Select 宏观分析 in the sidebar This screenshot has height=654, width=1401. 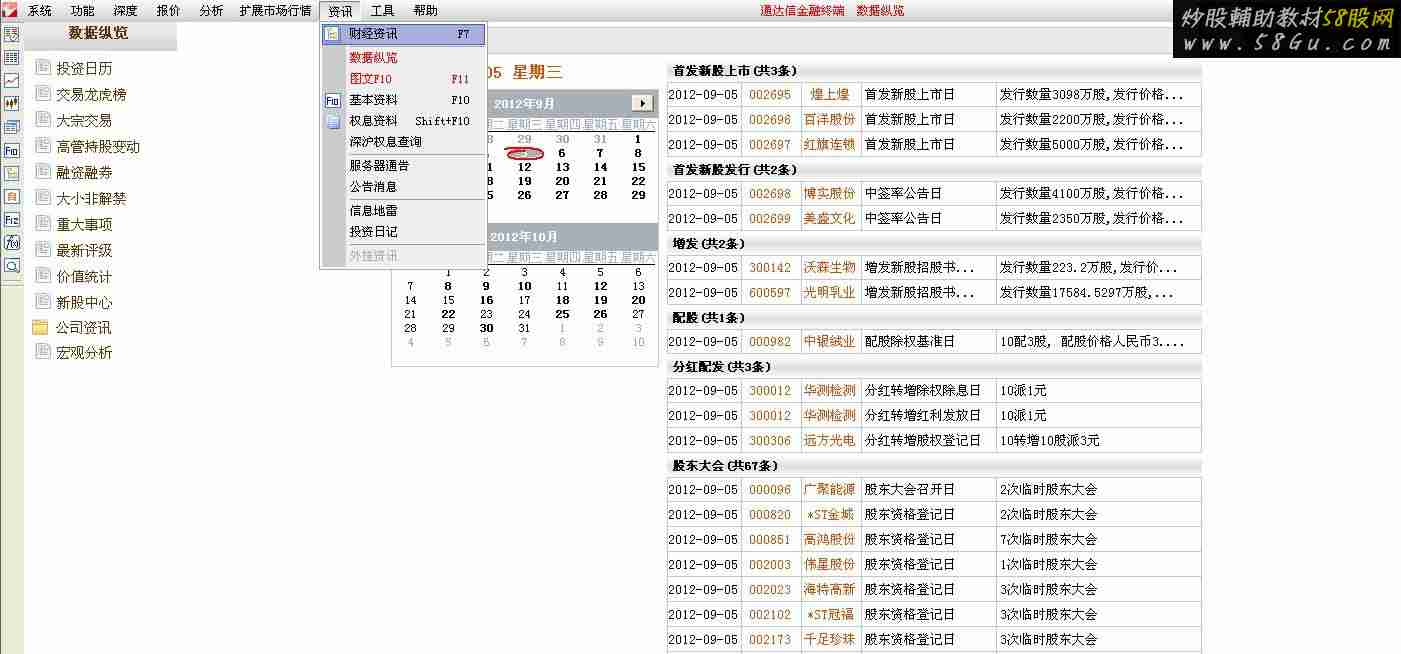click(x=84, y=353)
